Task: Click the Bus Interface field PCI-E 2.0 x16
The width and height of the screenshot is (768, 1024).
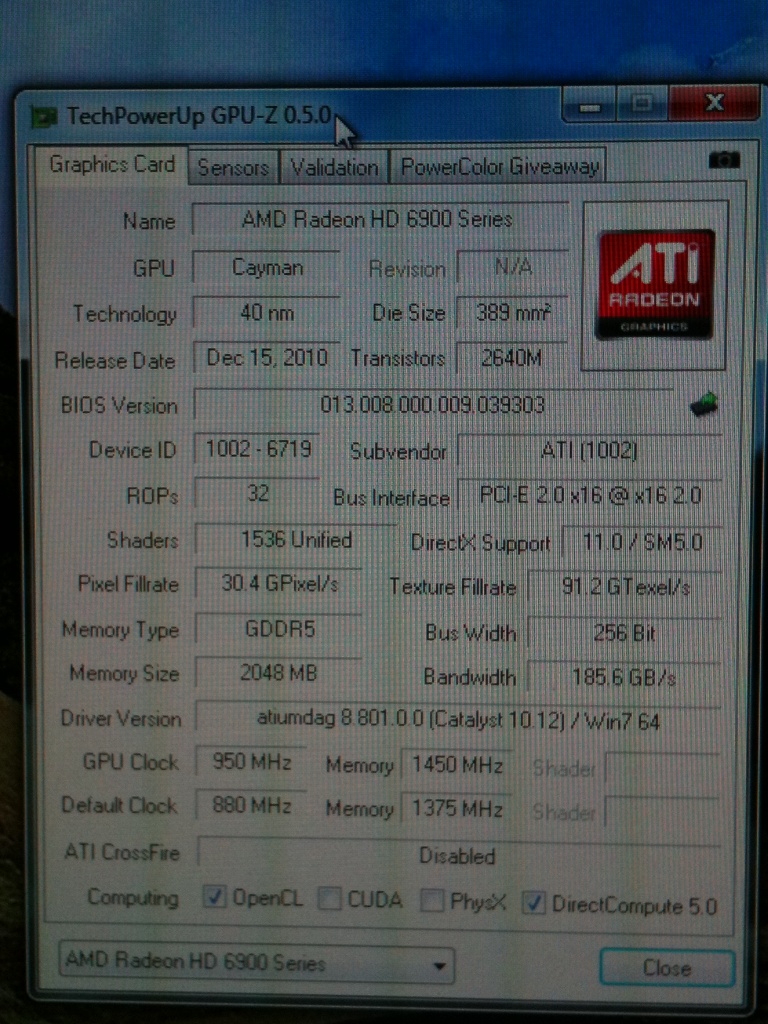Action: (x=589, y=495)
